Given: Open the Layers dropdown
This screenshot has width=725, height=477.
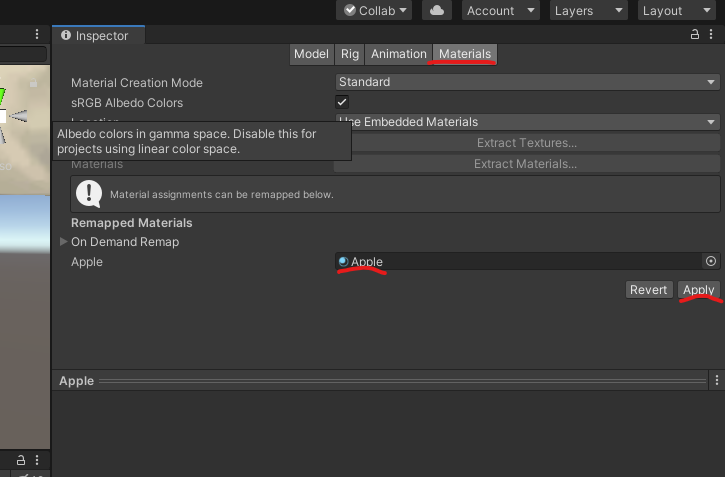Looking at the screenshot, I should 588,10.
